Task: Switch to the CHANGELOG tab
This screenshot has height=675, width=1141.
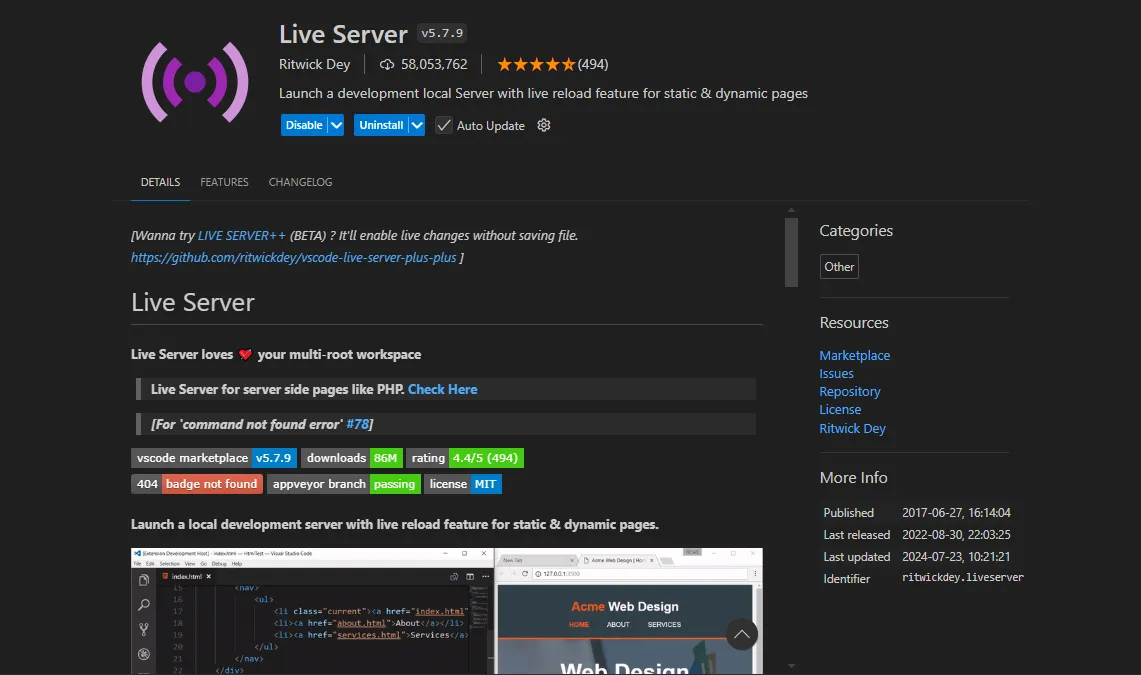Action: 301,182
